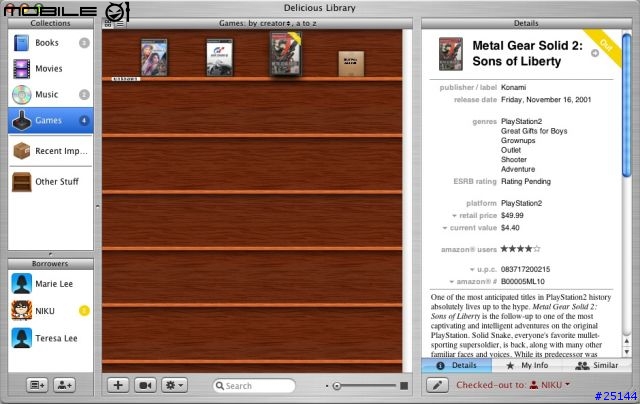Viewport: 640px width, 404px height.
Task: Expand the amazon # disclosure triangle
Action: (451, 282)
